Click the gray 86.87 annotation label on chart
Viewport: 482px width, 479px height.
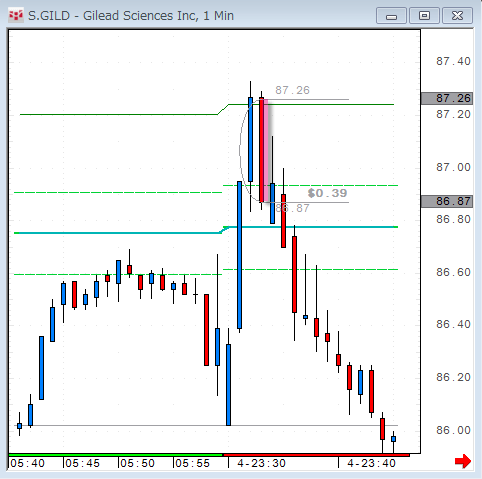tap(292, 208)
